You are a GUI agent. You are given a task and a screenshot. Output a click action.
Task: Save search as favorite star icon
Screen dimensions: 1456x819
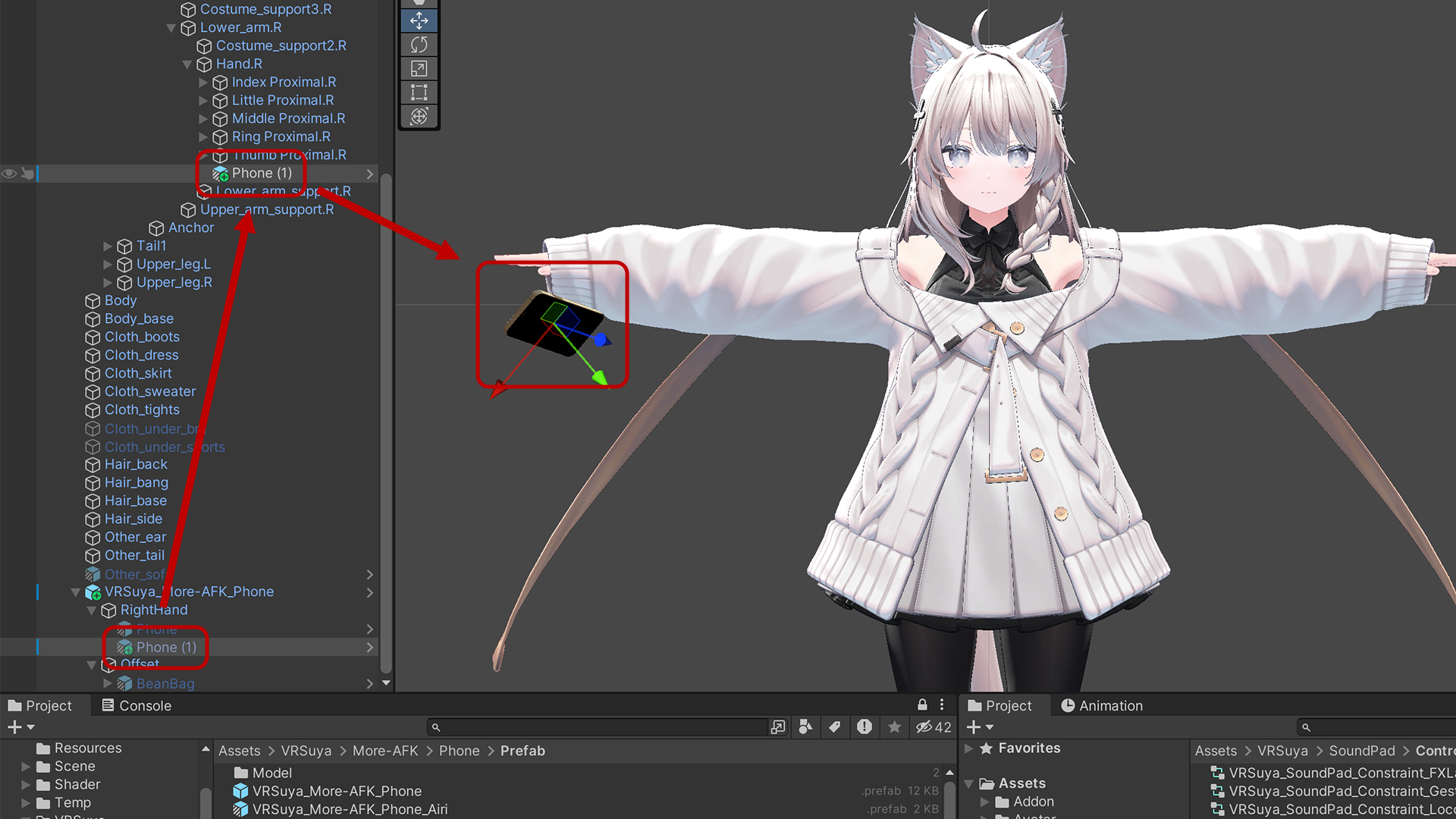point(895,727)
